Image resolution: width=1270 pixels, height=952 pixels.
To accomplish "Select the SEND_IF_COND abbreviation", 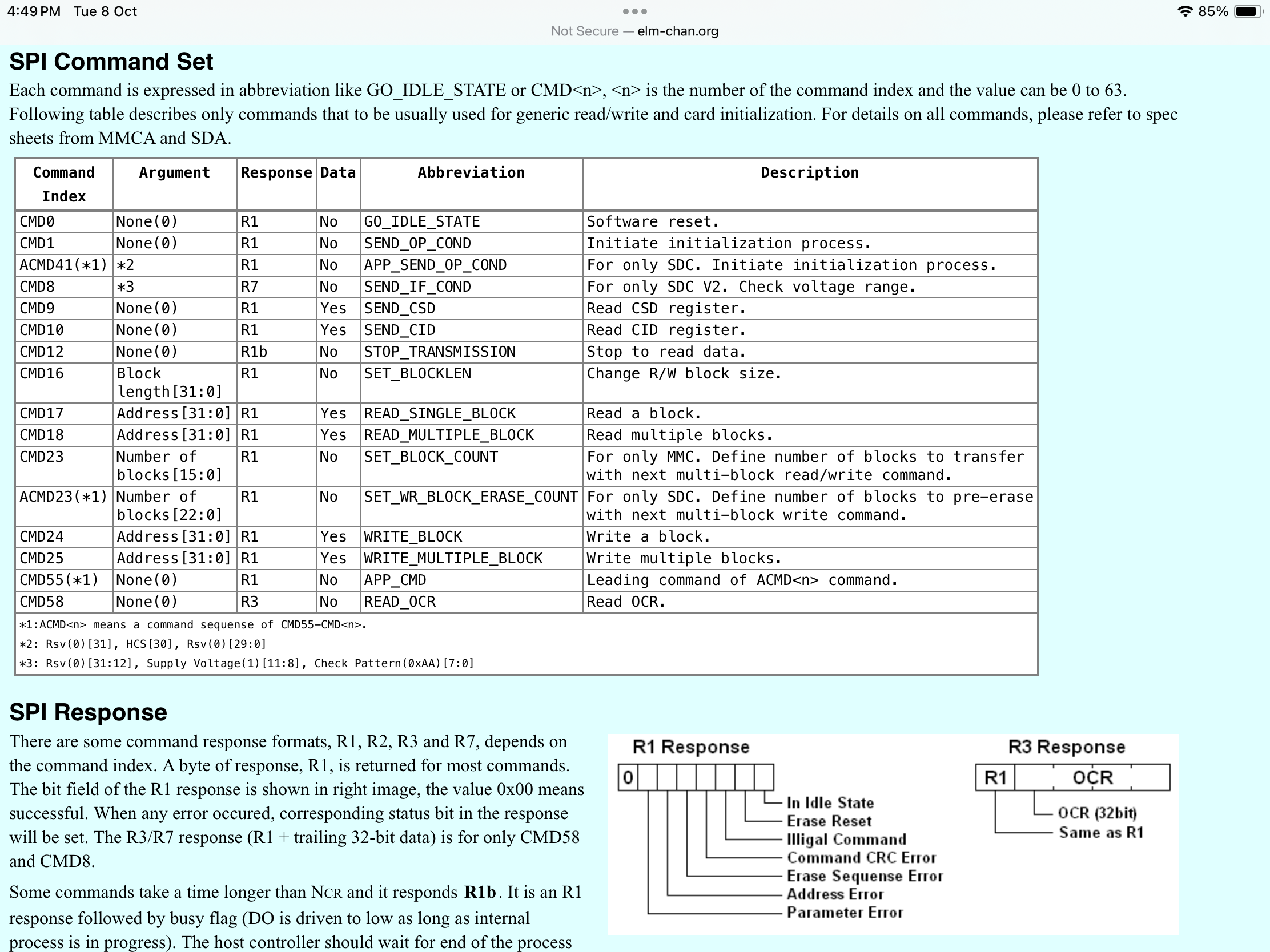I will point(471,287).
